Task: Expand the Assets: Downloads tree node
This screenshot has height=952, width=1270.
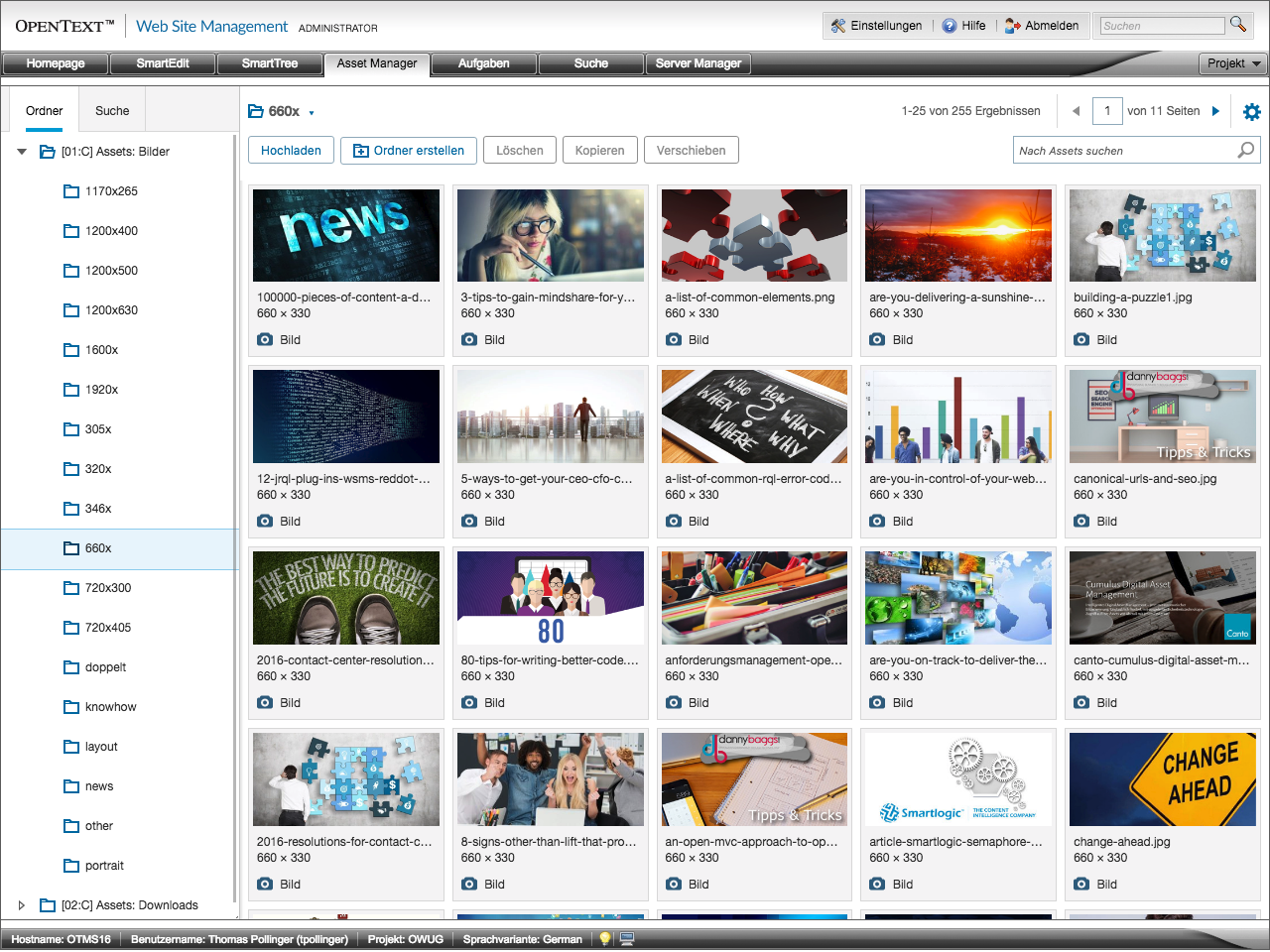Action: pos(22,905)
